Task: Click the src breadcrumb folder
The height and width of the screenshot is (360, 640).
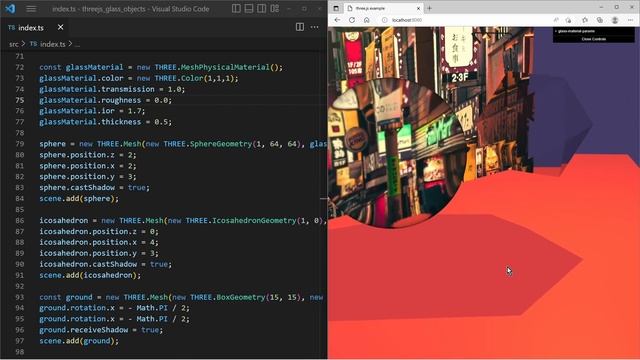Action: point(13,44)
